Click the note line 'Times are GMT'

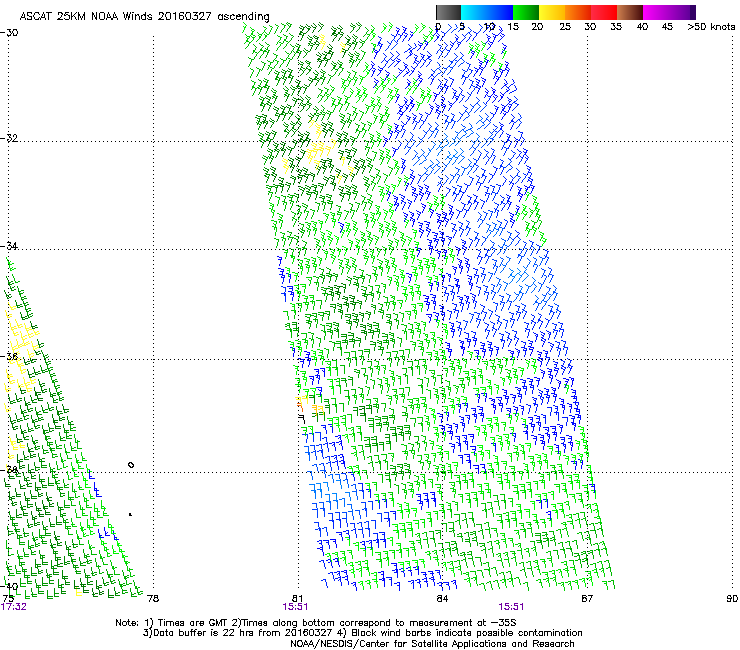[x=192, y=623]
